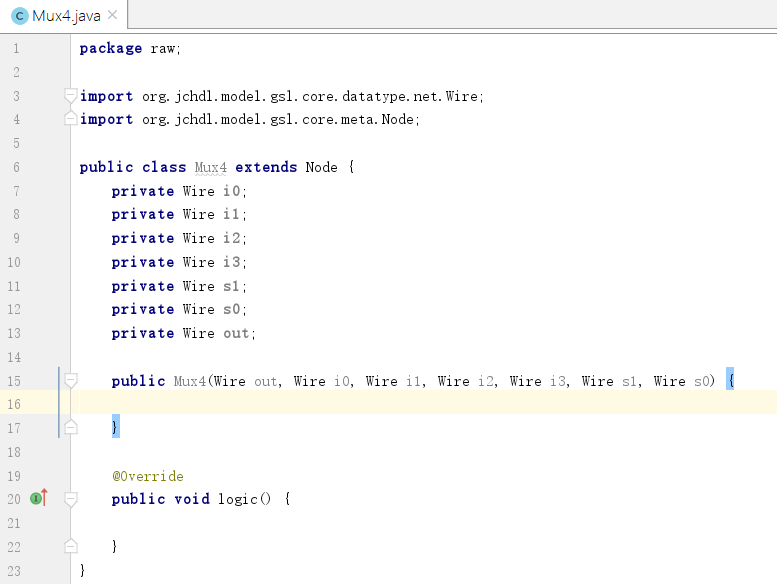Click the fold end marker at line 4

(x=70, y=120)
